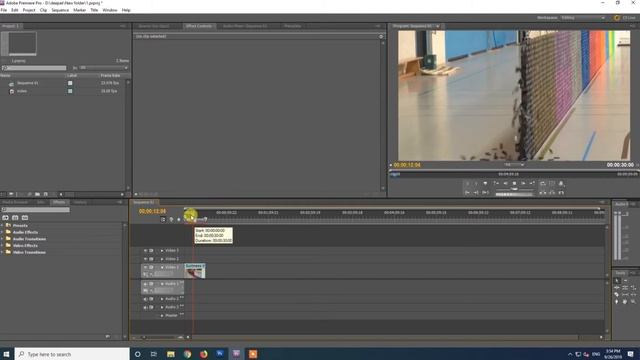640x360 pixels.
Task: Select the Hand tool
Action: pyautogui.click(x=625, y=302)
